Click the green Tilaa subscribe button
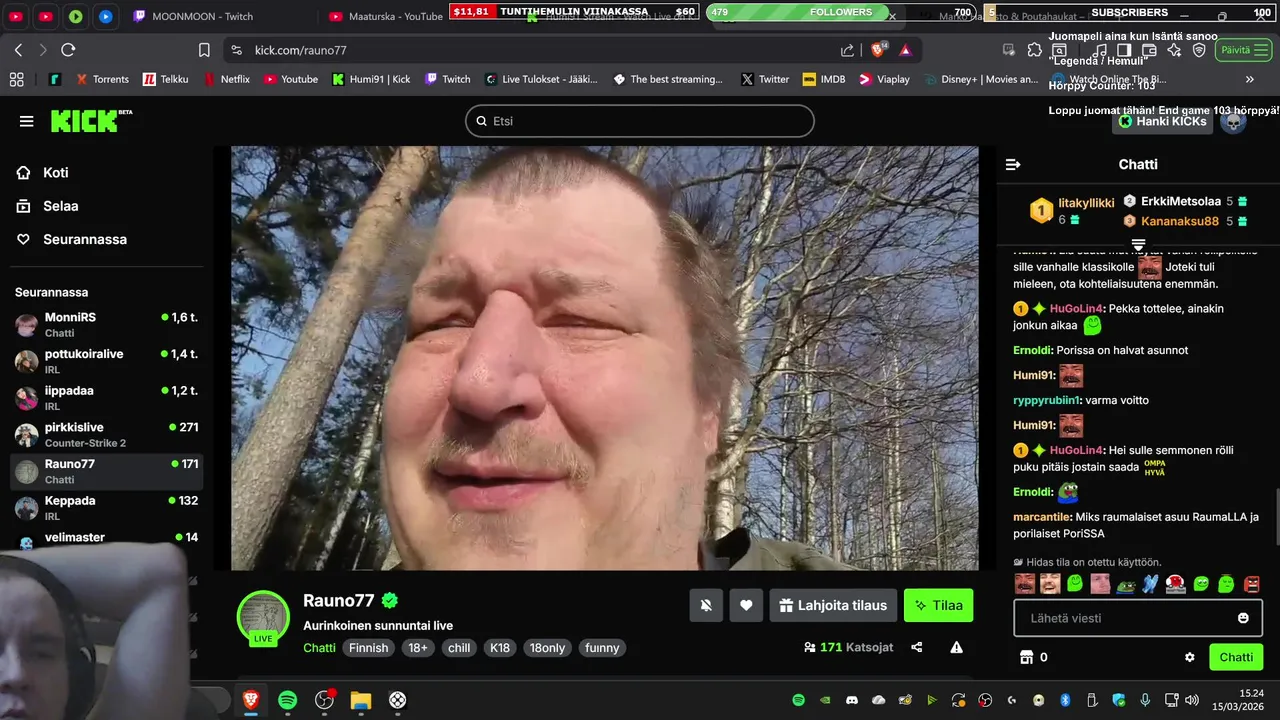Image resolution: width=1280 pixels, height=720 pixels. (938, 605)
